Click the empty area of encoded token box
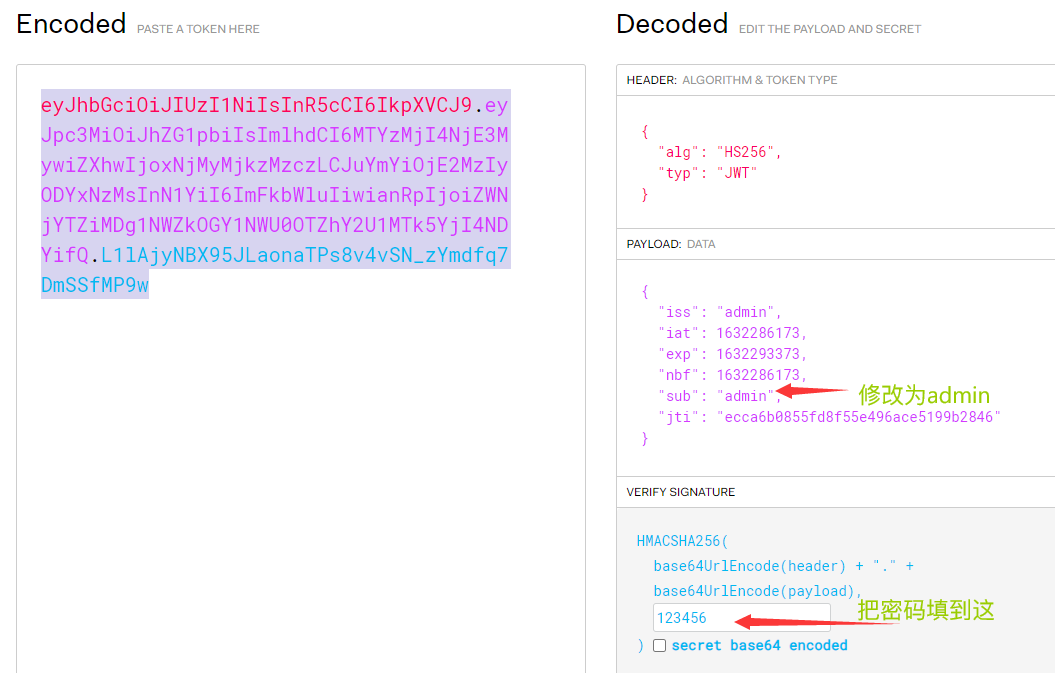Screen dimensions: 1055x673 click(x=301, y=485)
